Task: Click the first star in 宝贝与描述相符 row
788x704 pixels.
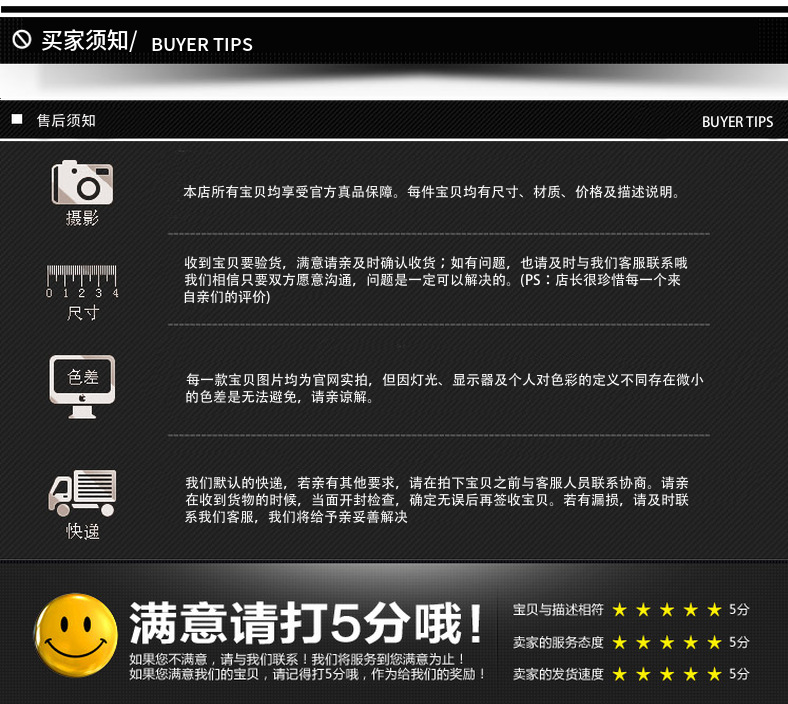Action: (x=619, y=610)
